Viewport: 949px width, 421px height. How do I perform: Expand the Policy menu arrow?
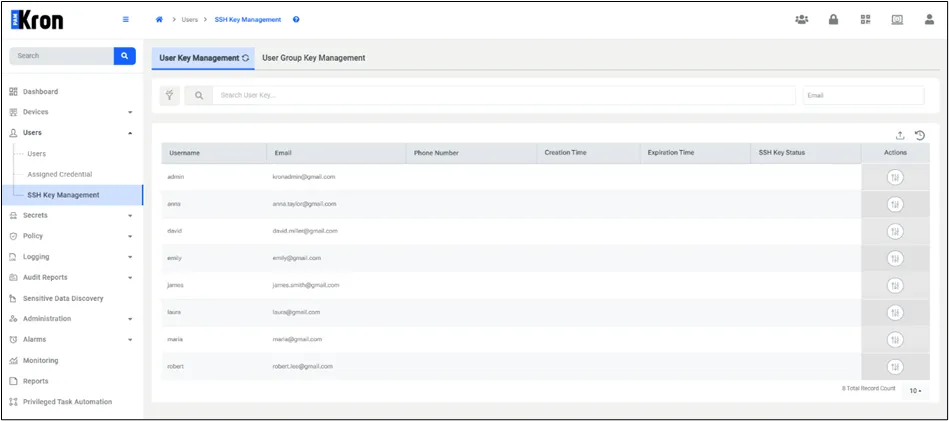(130, 237)
